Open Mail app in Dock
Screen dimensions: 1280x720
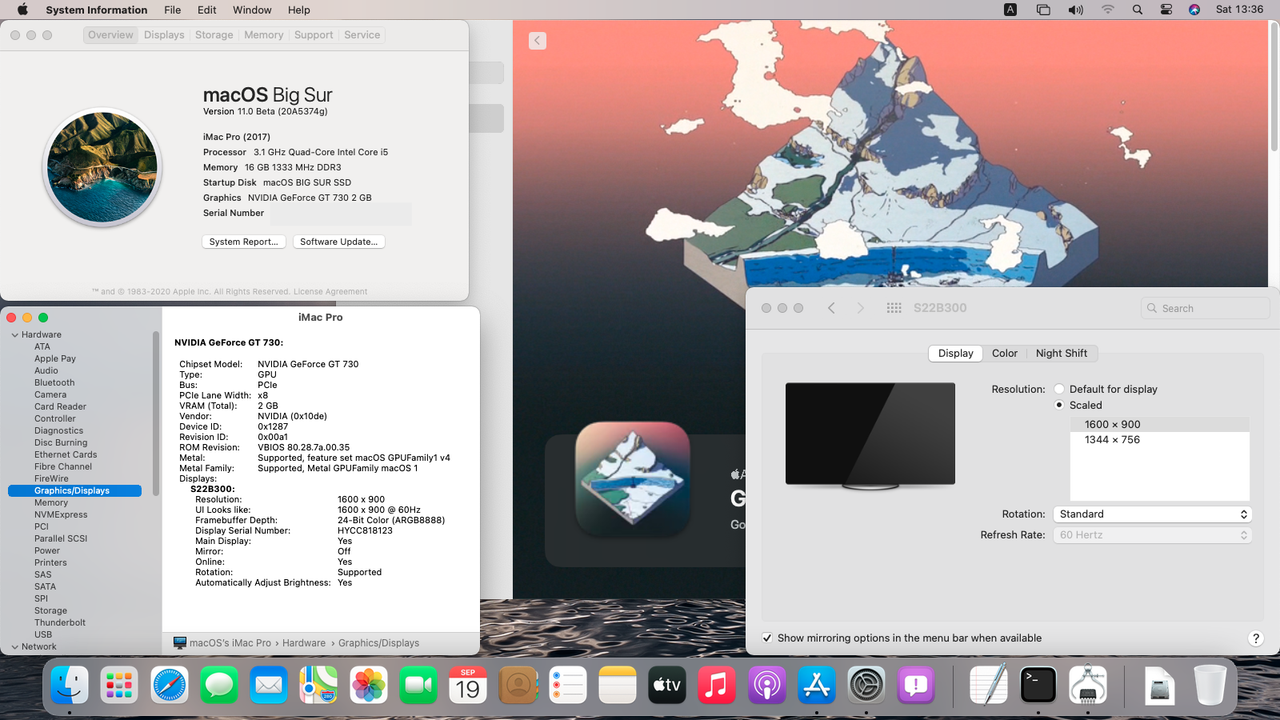point(269,685)
